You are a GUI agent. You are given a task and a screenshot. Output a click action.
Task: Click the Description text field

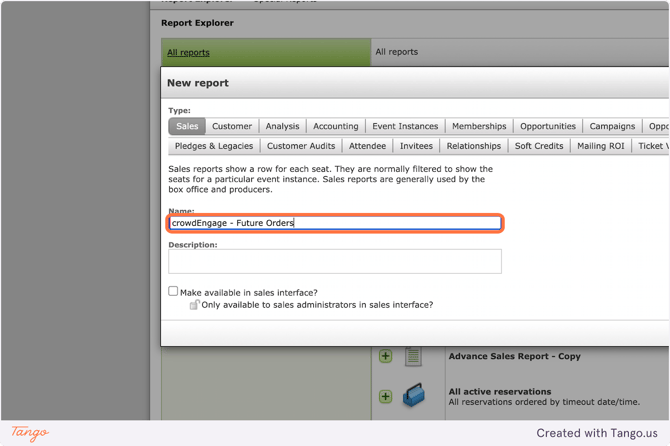click(x=335, y=261)
